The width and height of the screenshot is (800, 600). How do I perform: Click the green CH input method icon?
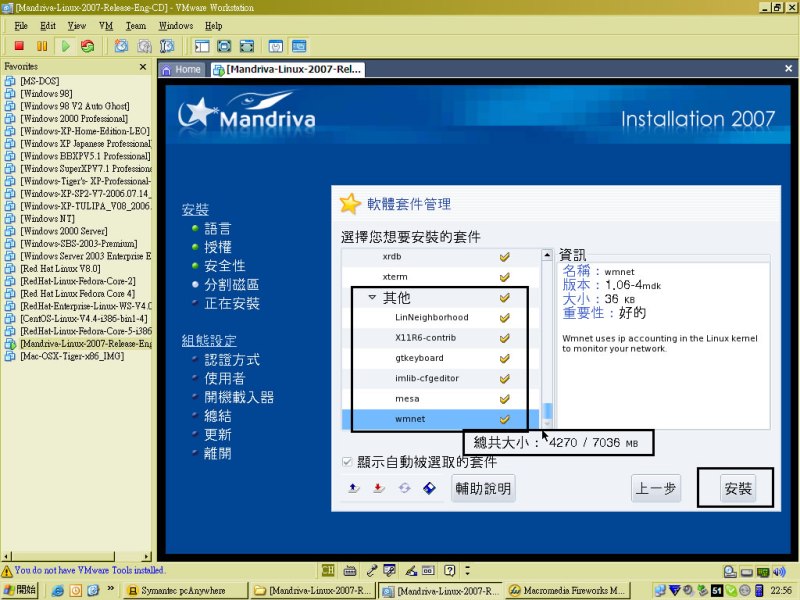click(x=328, y=570)
